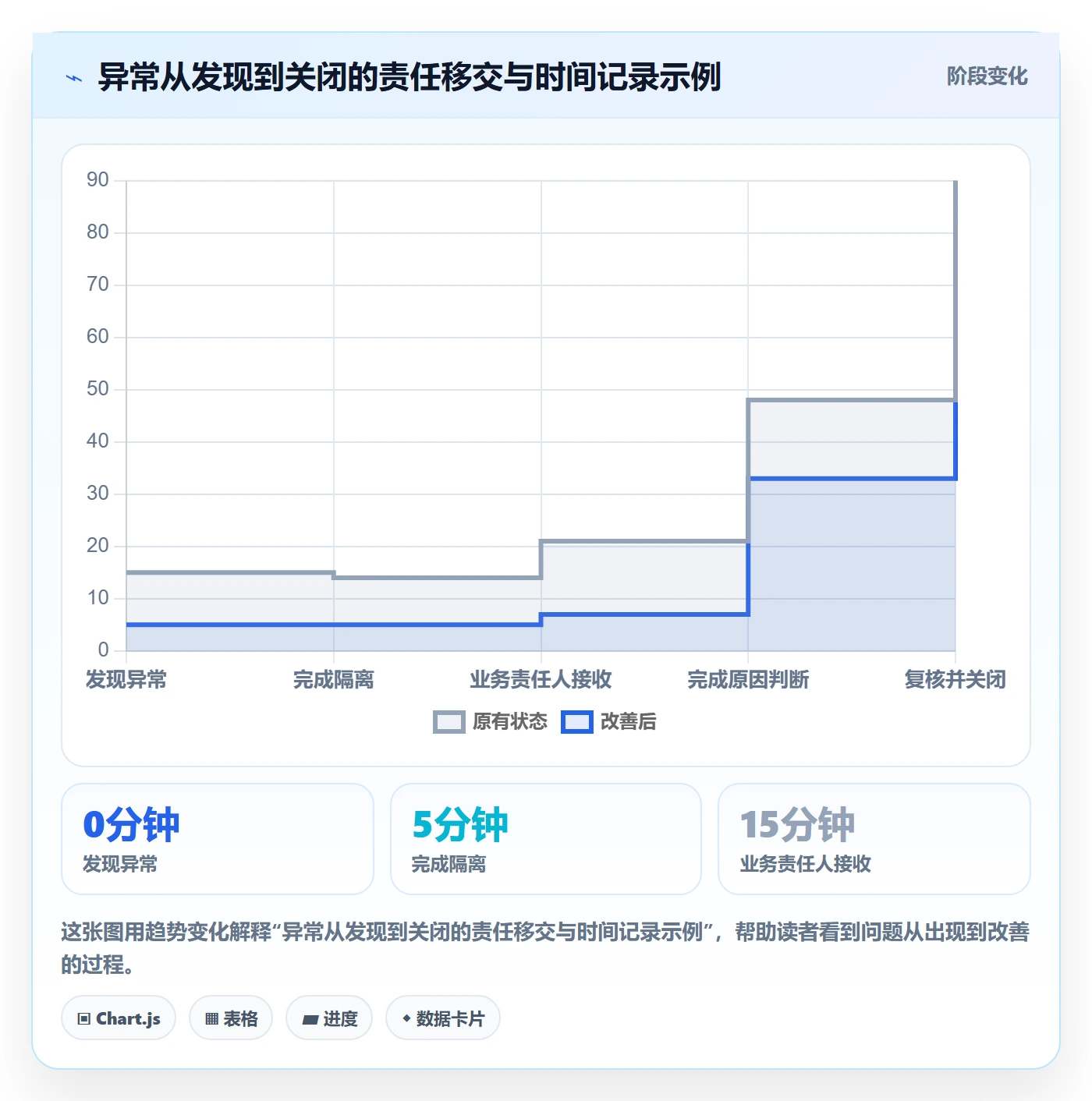The image size is (1092, 1101).
Task: Click the description paragraph starting 这张图用趋势变化
Action: pyautogui.click(x=545, y=948)
